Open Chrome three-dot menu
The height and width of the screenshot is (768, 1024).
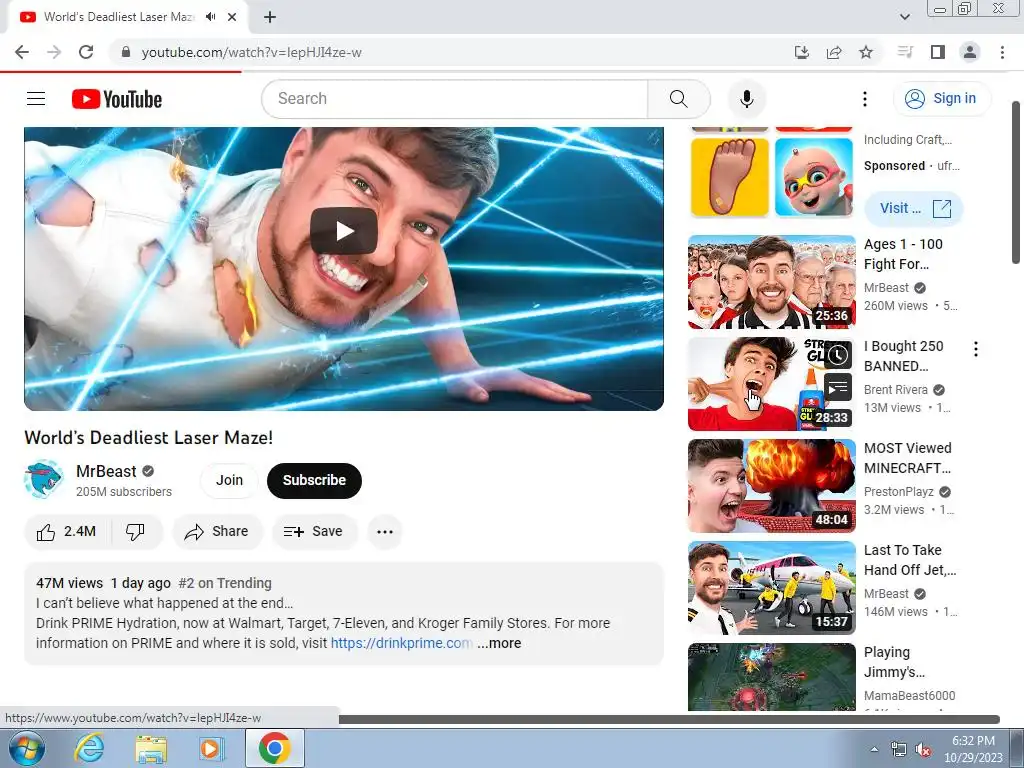coord(1002,52)
